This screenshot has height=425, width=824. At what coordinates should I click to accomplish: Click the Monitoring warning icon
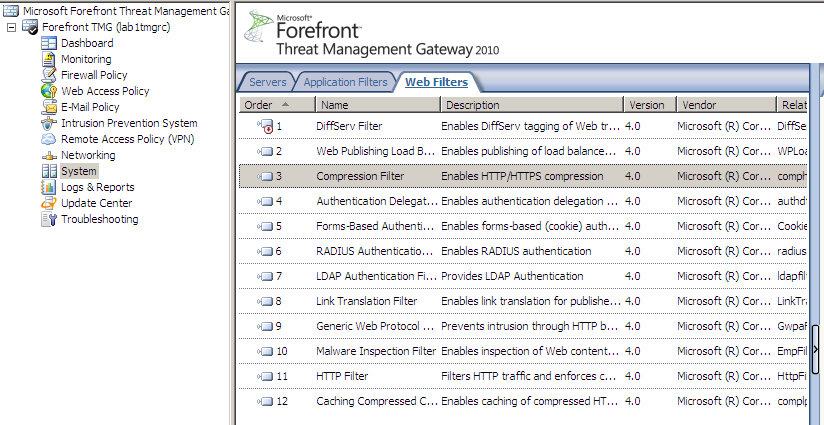[x=49, y=59]
